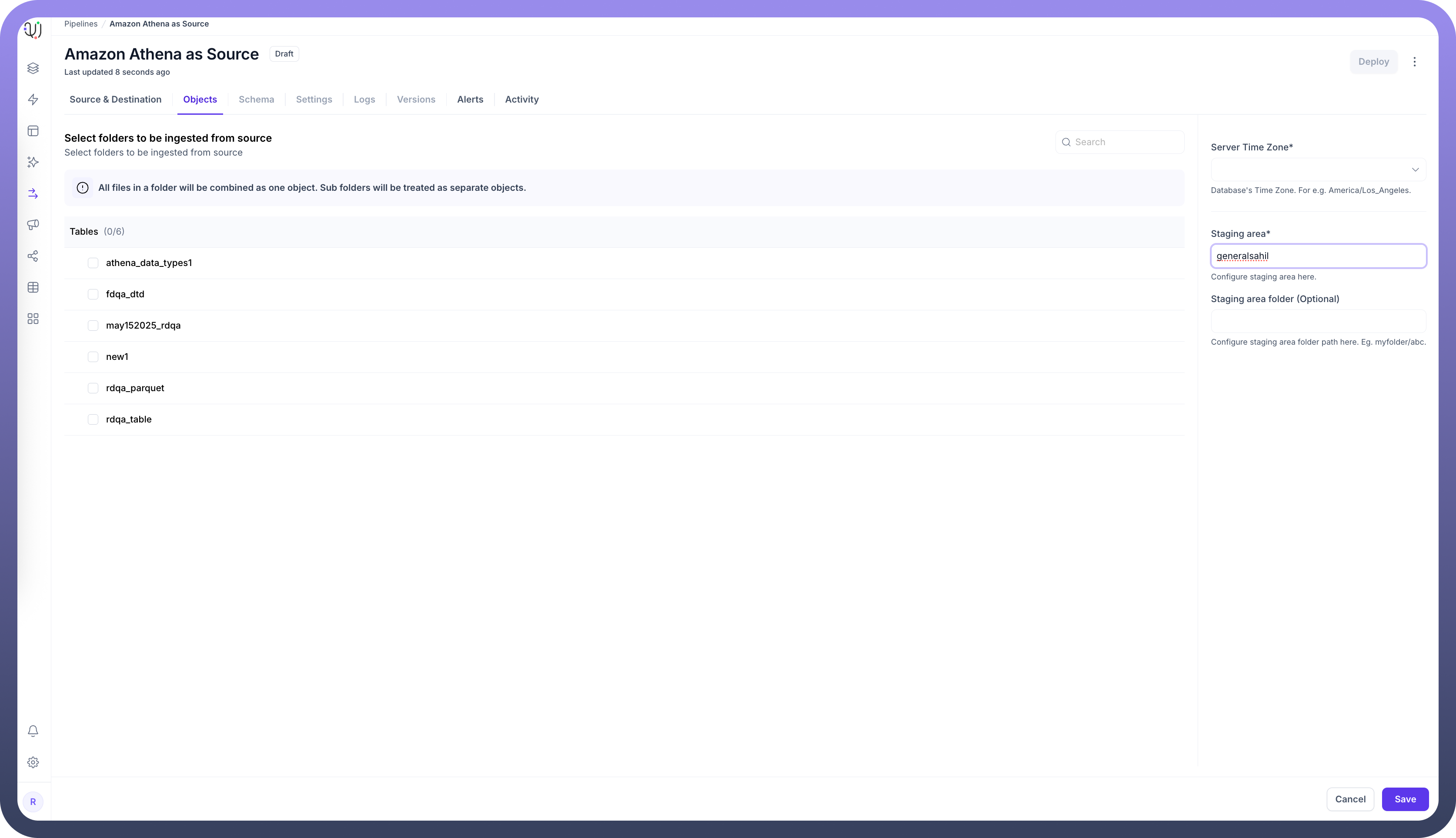Open the lightning bolt sidebar icon
The width and height of the screenshot is (1456, 838).
point(33,100)
